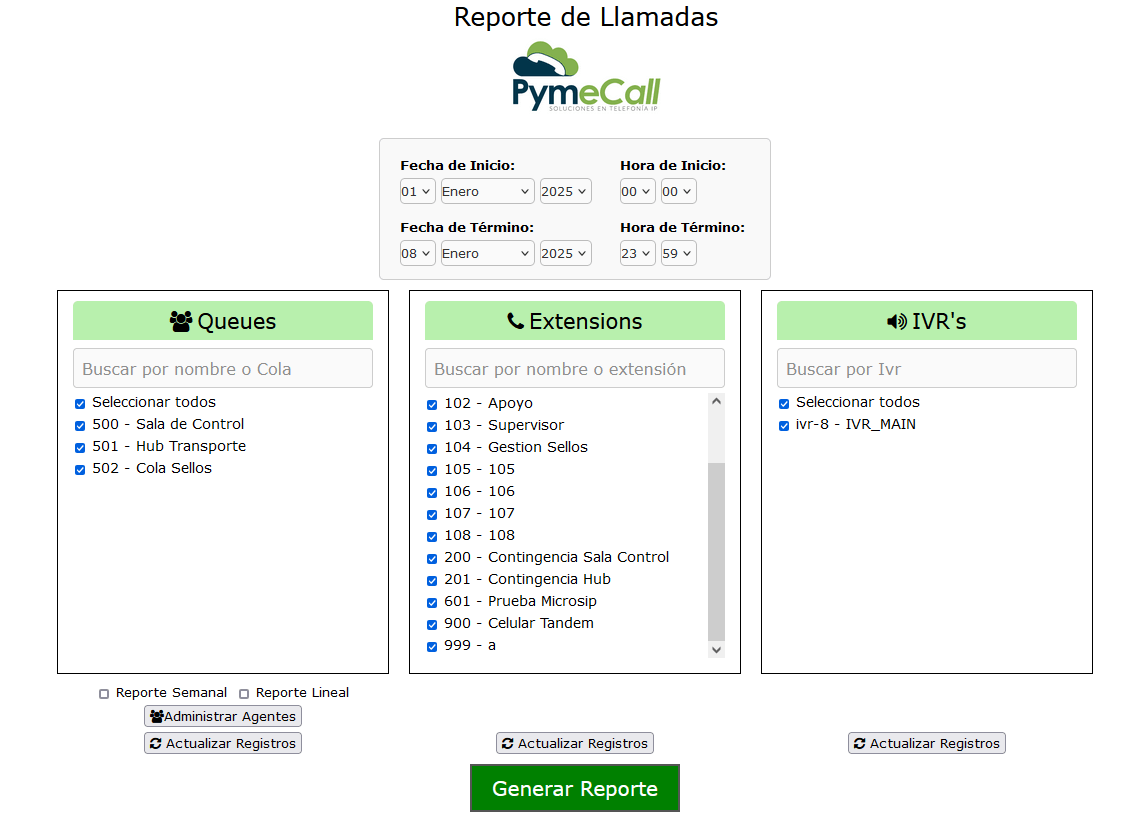This screenshot has height=827, width=1140.
Task: Expand the Hora de Término hour dropdown
Action: 637,253
